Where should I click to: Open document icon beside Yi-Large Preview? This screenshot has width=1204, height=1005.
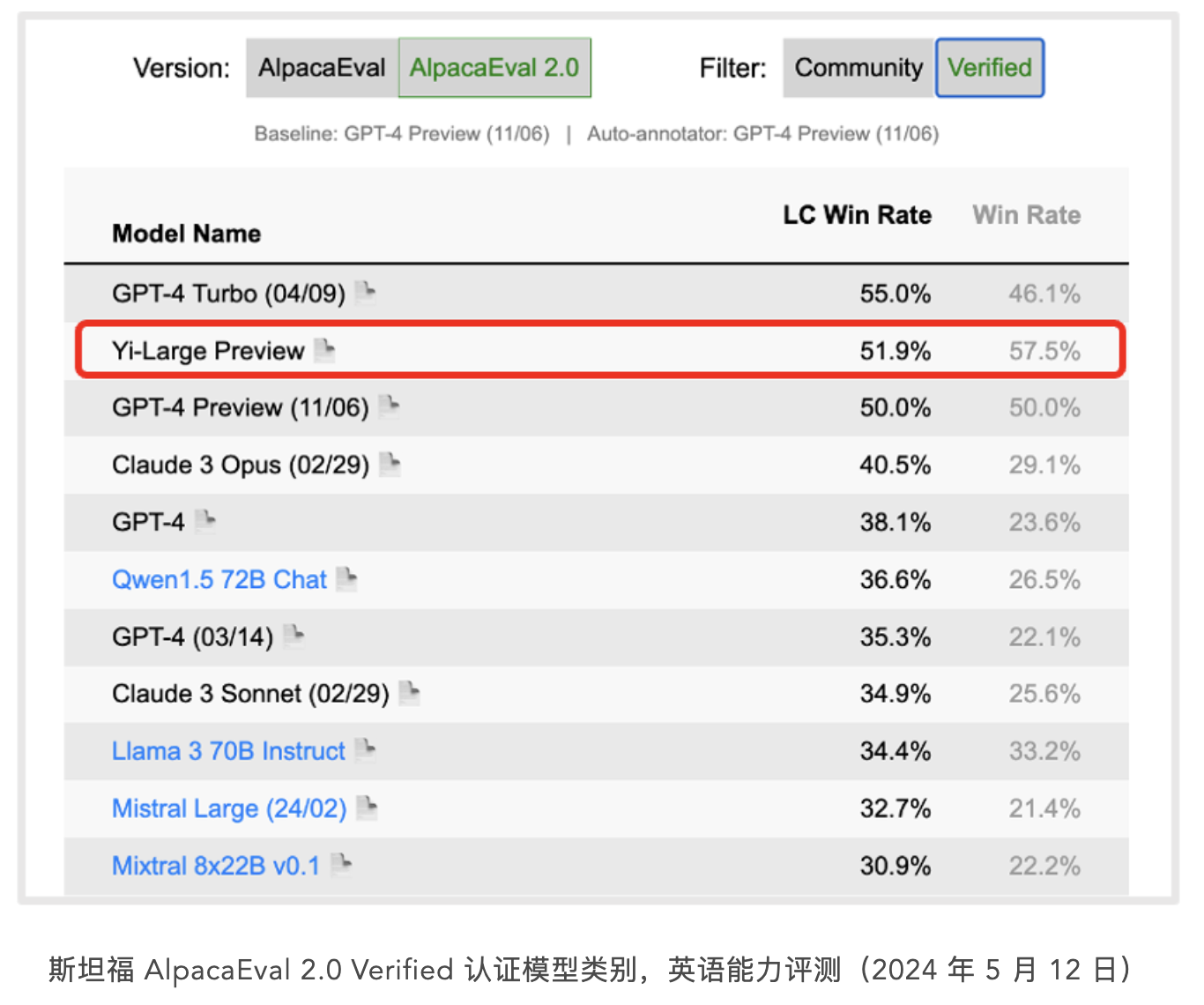click(325, 349)
